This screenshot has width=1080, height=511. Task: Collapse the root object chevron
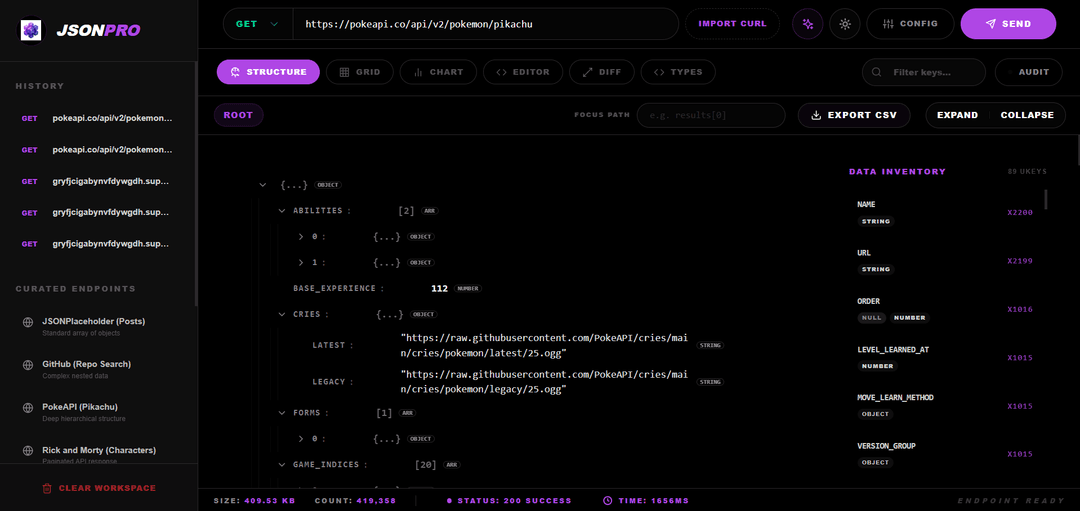coord(262,185)
